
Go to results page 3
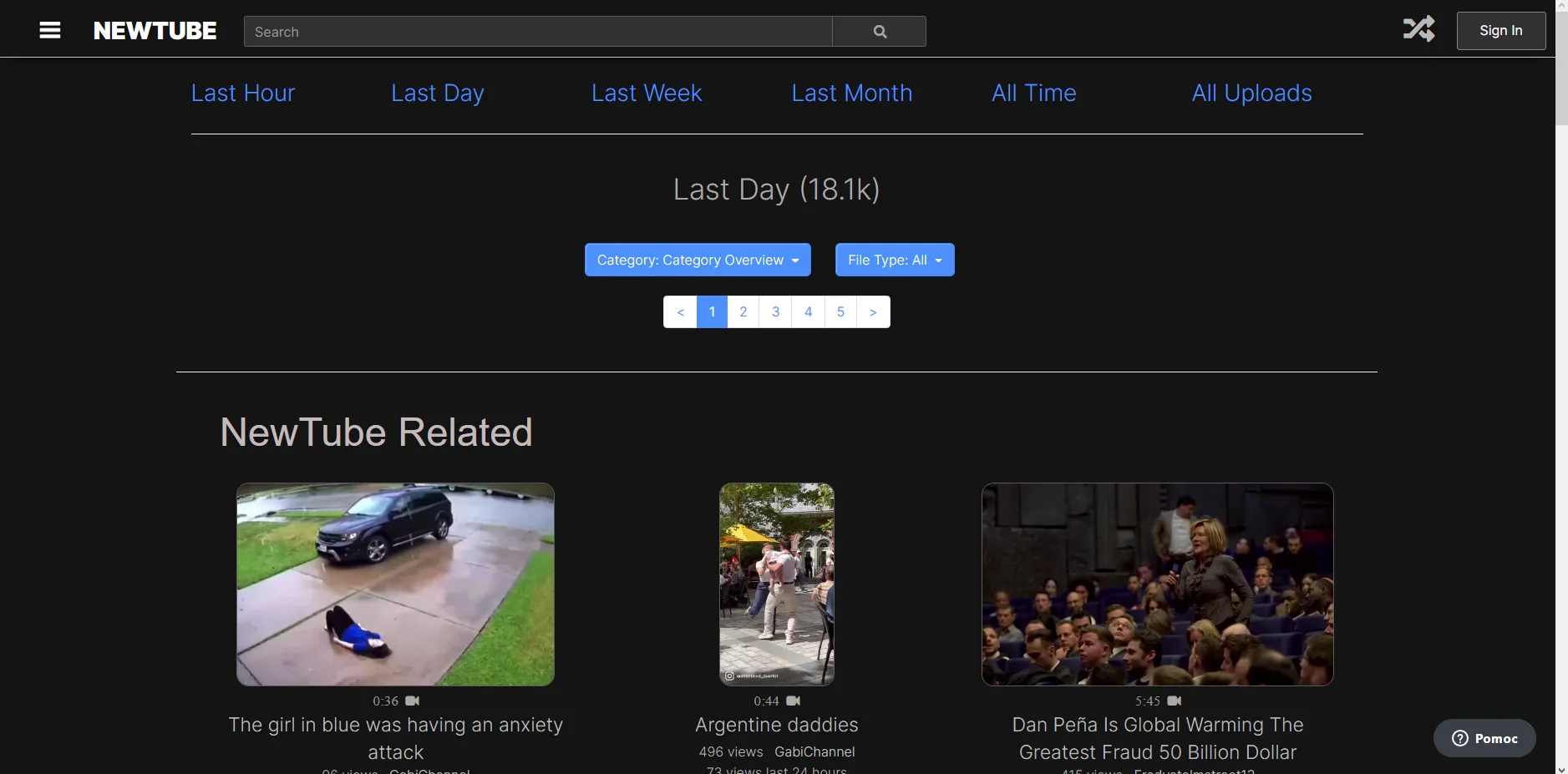click(x=776, y=311)
